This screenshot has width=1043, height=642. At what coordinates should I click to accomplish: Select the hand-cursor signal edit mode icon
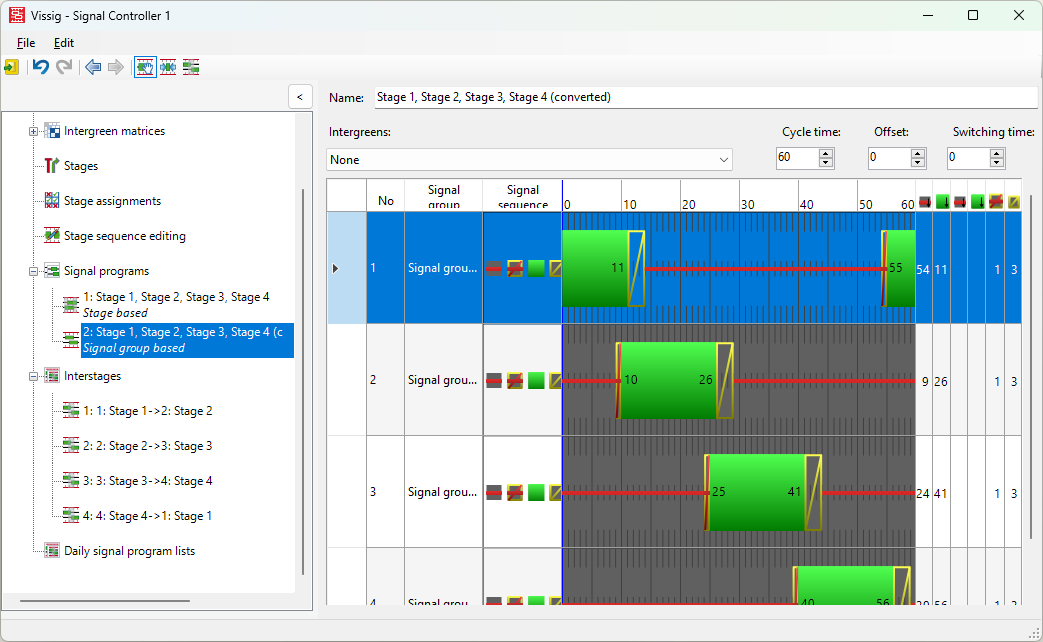click(x=145, y=67)
